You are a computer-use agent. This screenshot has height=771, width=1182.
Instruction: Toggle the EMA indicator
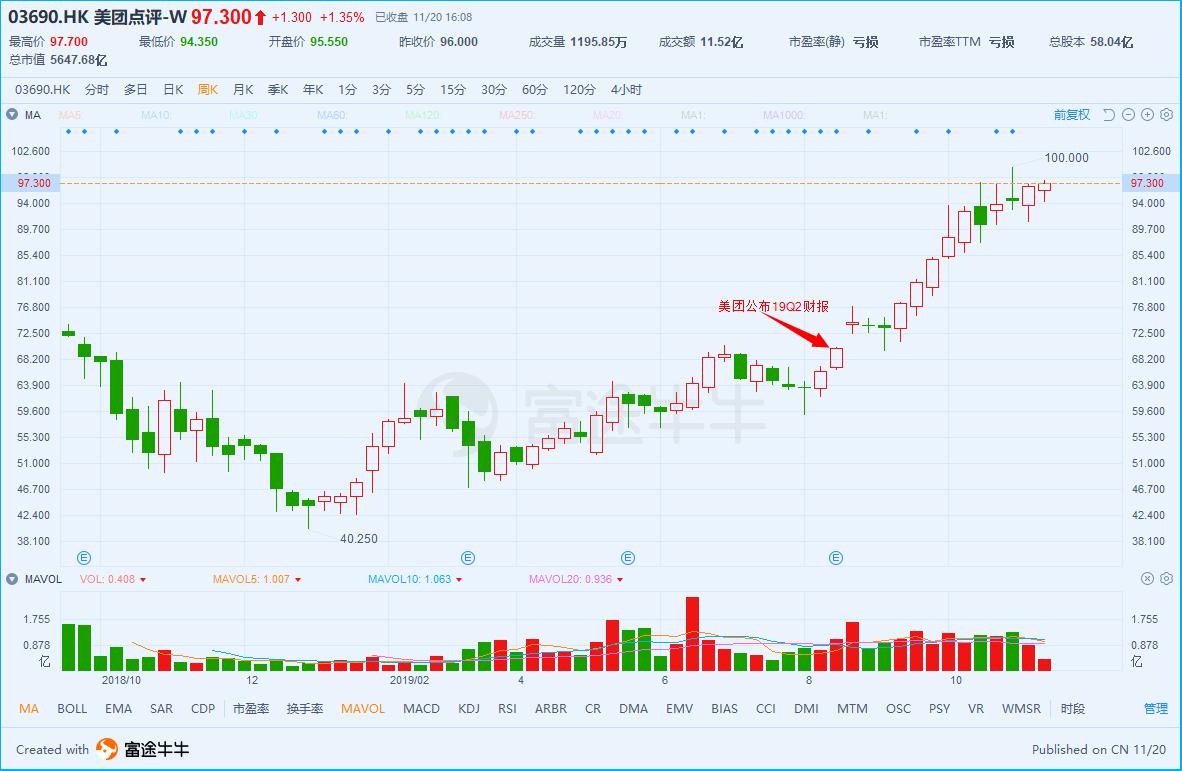point(118,708)
